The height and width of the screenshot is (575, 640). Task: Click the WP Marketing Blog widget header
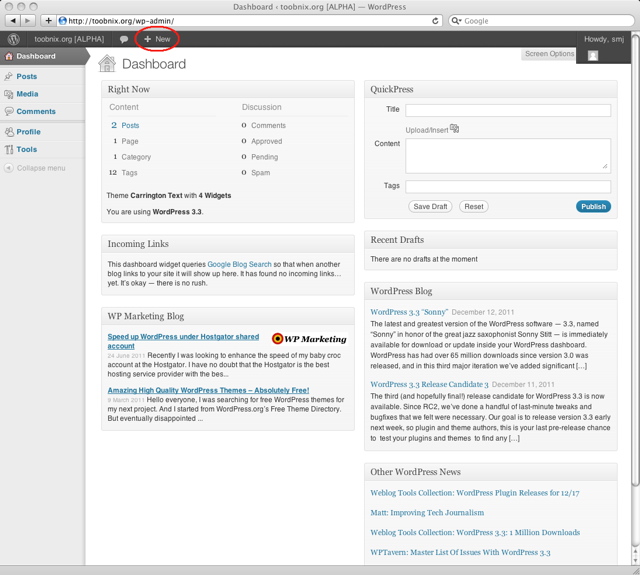coord(228,316)
